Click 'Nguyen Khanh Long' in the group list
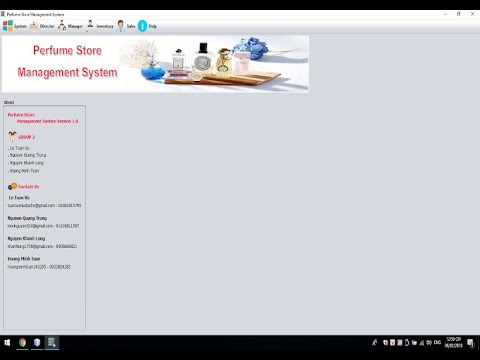 click(26, 163)
